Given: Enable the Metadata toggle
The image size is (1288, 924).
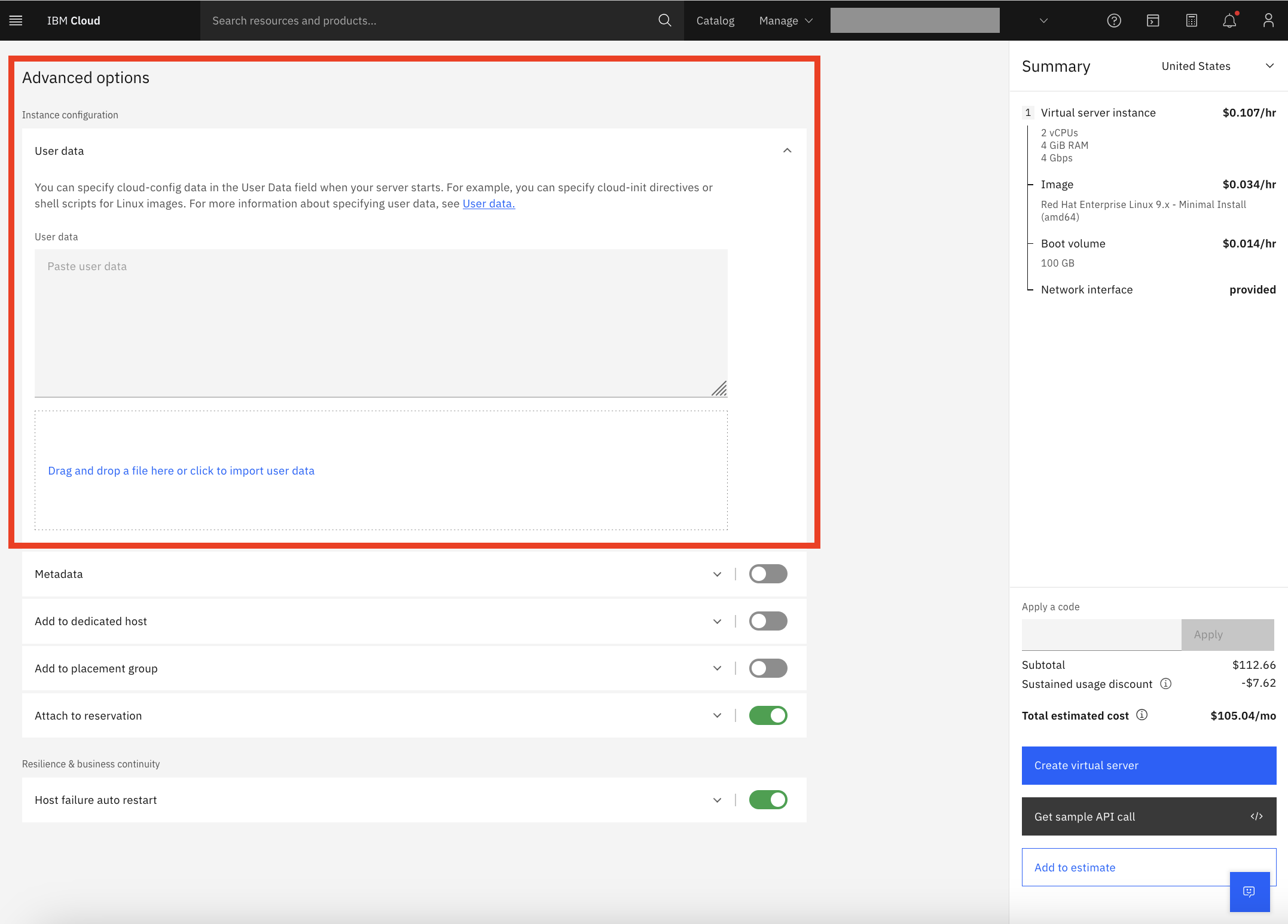Looking at the screenshot, I should tap(768, 574).
